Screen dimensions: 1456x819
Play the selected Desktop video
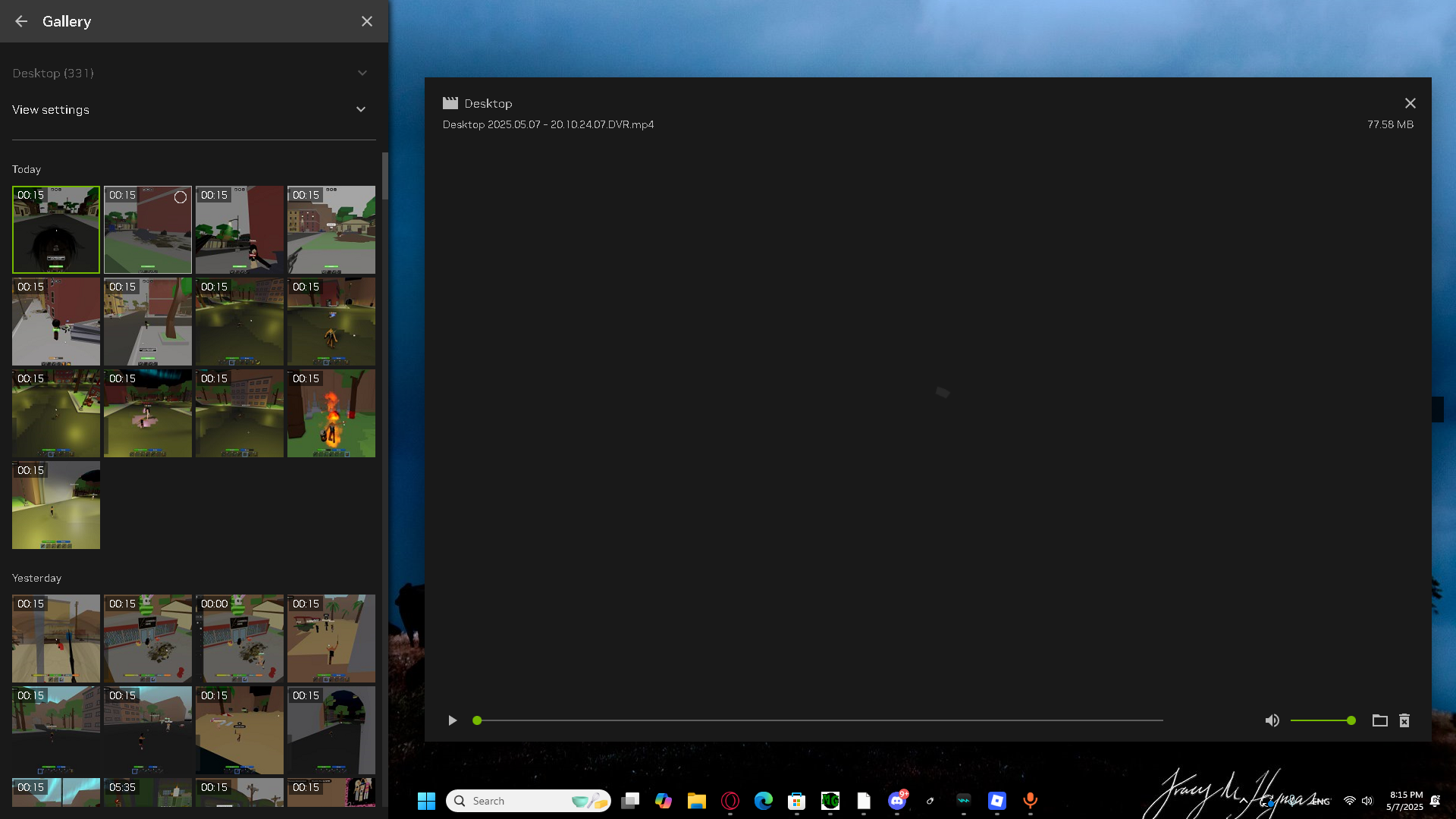point(453,720)
